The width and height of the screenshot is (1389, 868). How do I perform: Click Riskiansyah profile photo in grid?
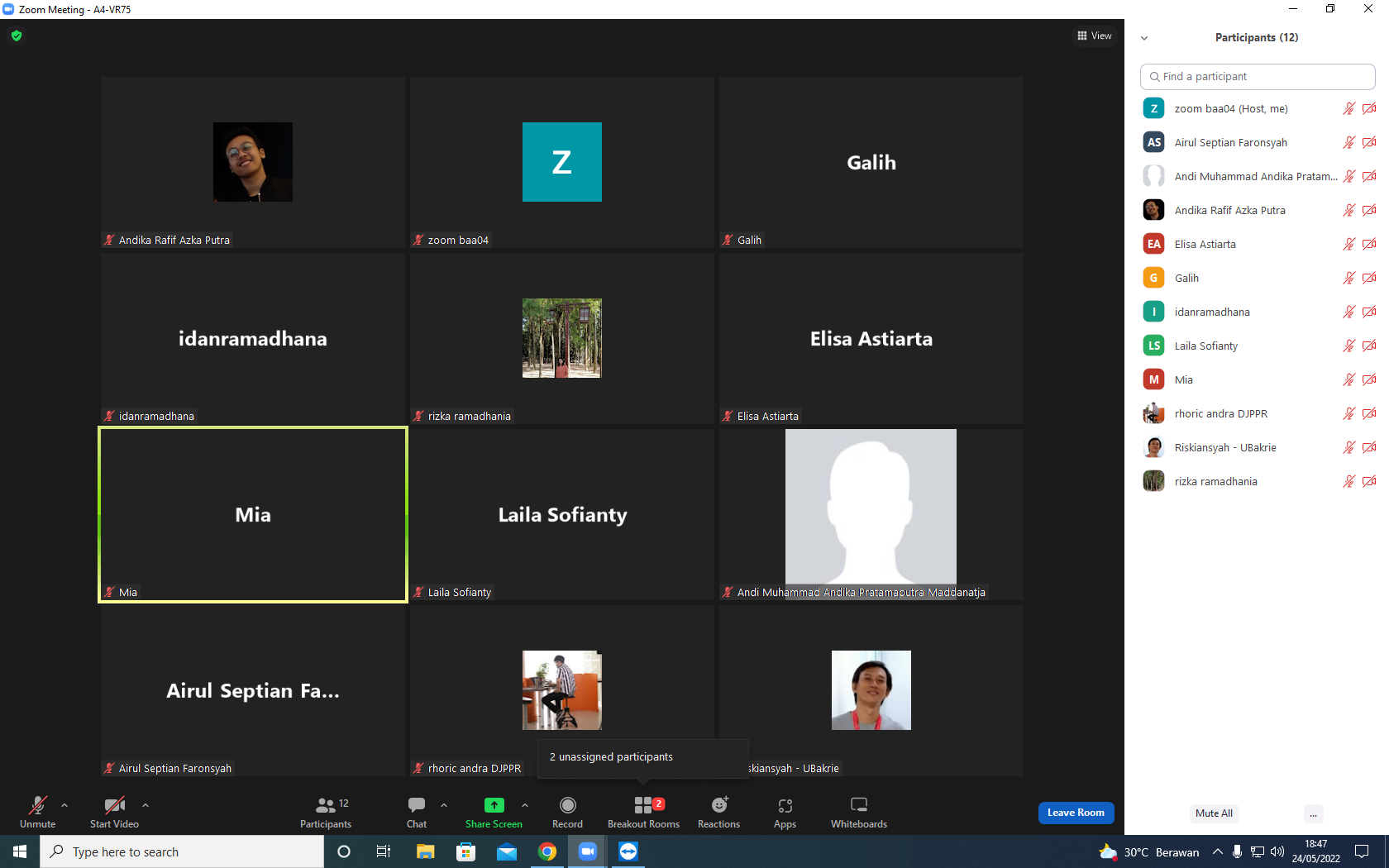(x=871, y=690)
